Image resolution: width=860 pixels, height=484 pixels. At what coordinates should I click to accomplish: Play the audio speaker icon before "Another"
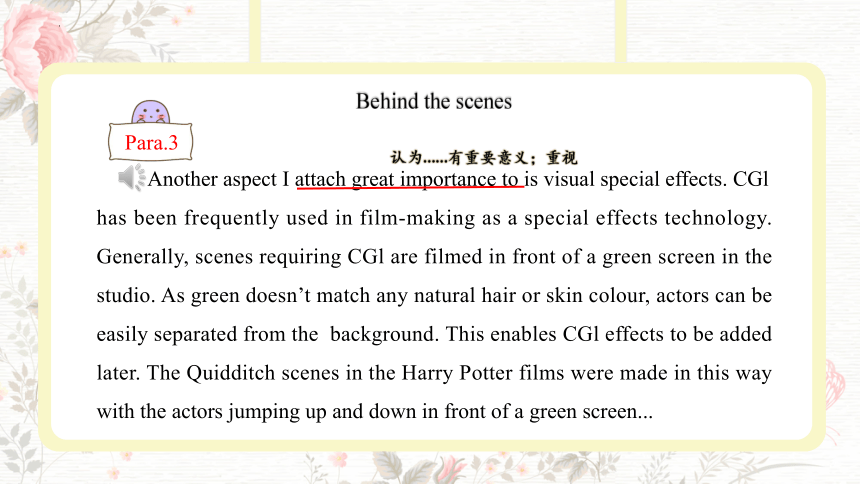point(132,177)
